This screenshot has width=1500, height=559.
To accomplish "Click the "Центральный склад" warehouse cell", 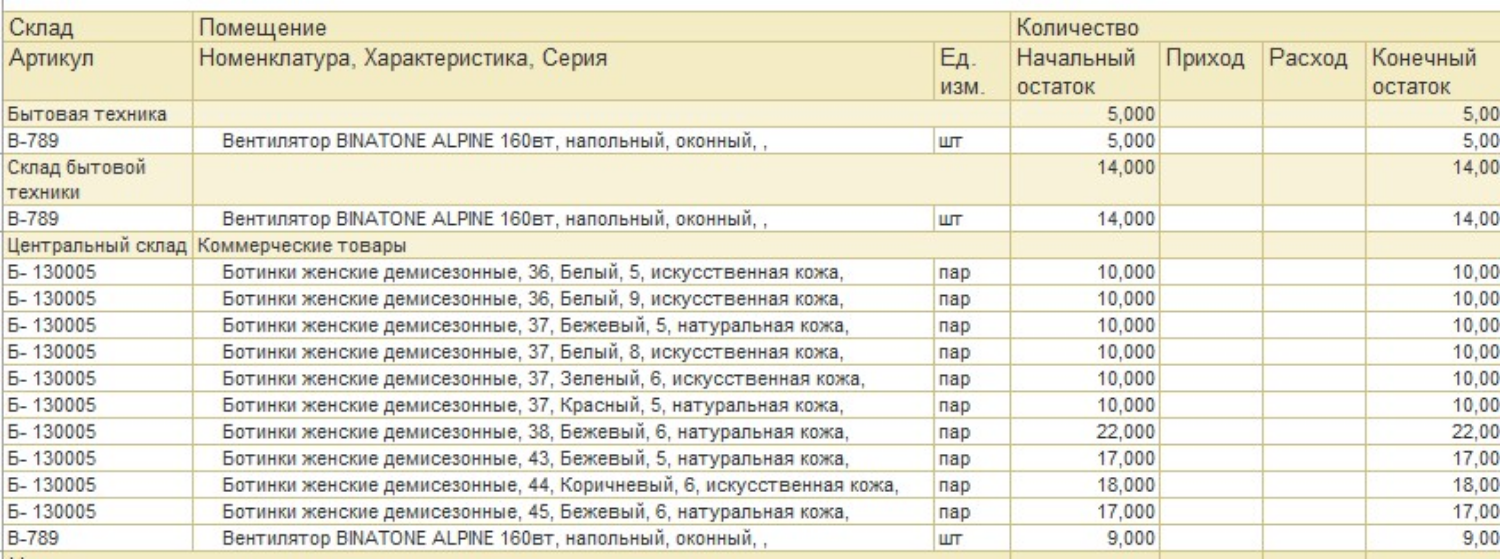I will tap(97, 245).
